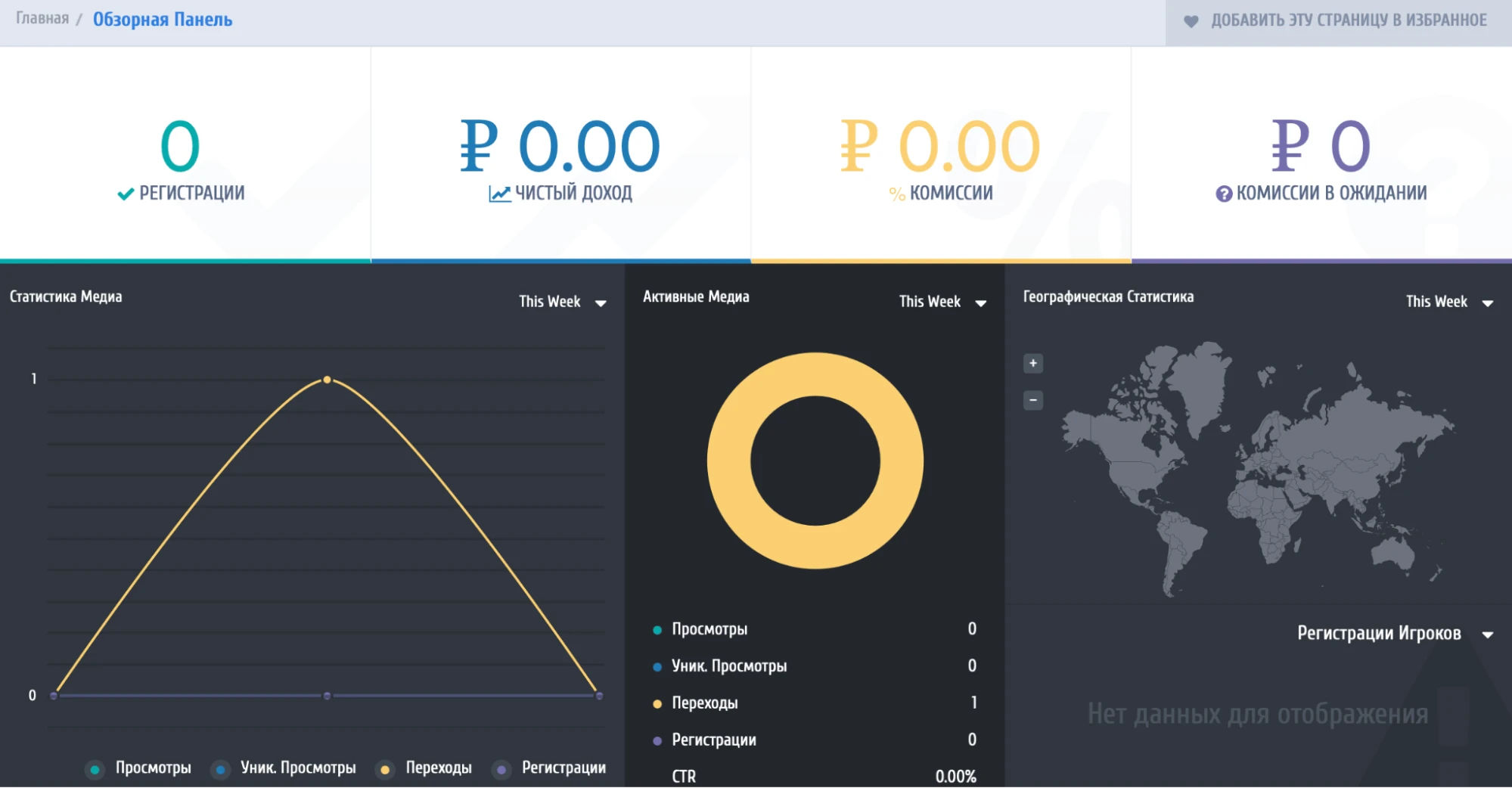Screen dimensions: 1512x788
Task: Click the purple ₽ 0 pending commissions value
Action: click(1321, 146)
